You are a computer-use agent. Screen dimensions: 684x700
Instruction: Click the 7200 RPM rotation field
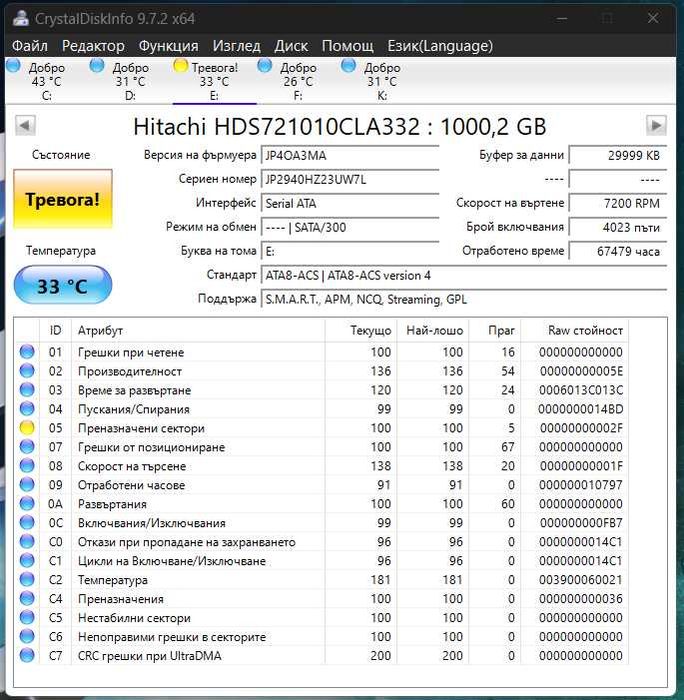point(618,204)
